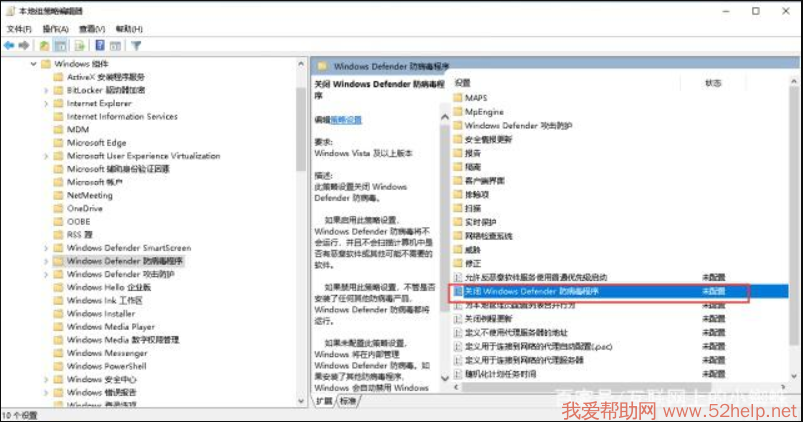Expand the Windows Defender 防病毒程序 tree node
This screenshot has height=422, width=803.
(46, 260)
